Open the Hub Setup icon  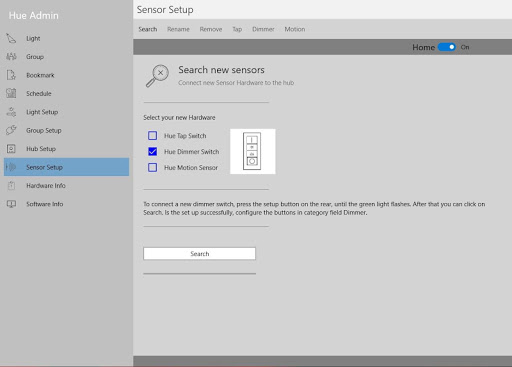(x=11, y=149)
